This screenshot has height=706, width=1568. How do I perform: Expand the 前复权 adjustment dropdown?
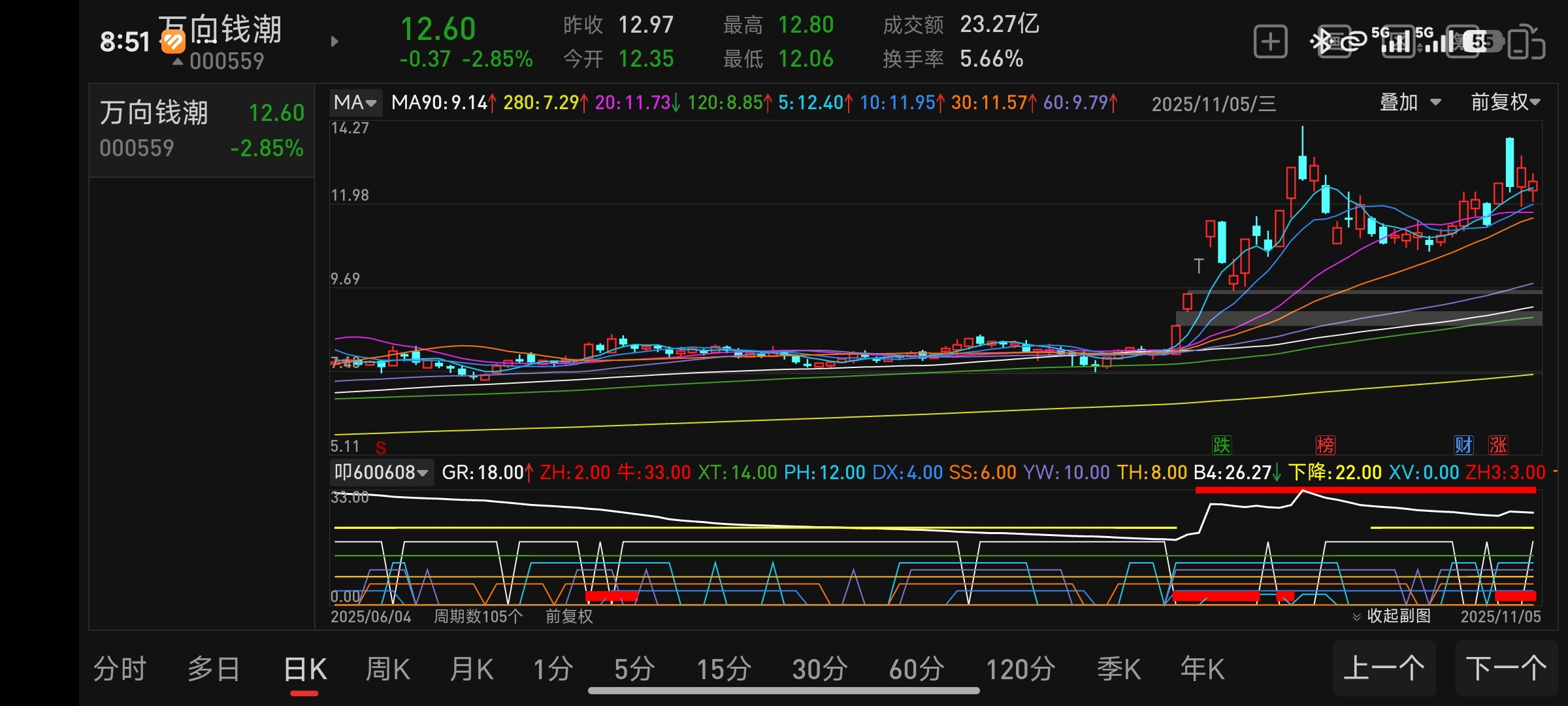point(1505,103)
